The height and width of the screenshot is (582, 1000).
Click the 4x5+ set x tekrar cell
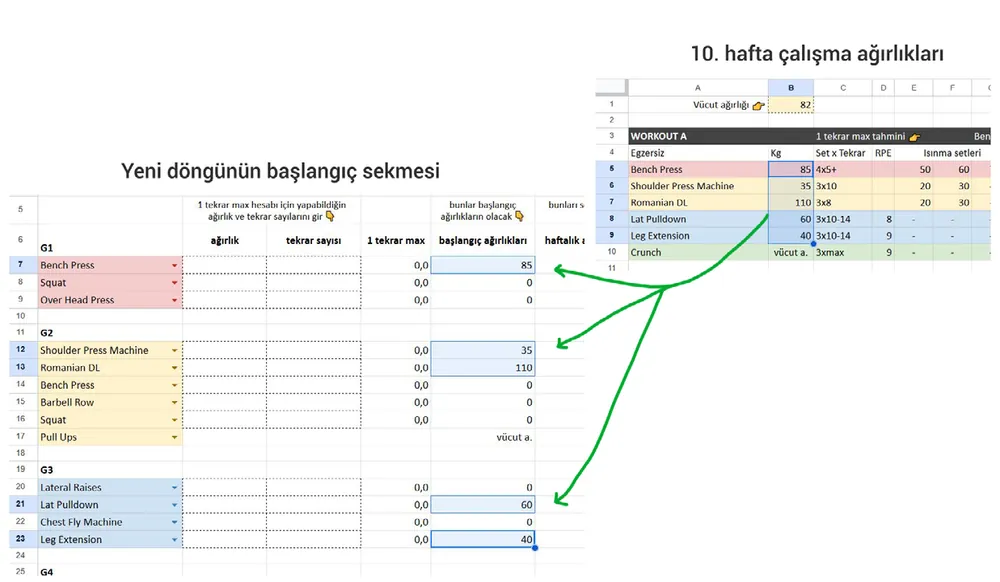(842, 170)
